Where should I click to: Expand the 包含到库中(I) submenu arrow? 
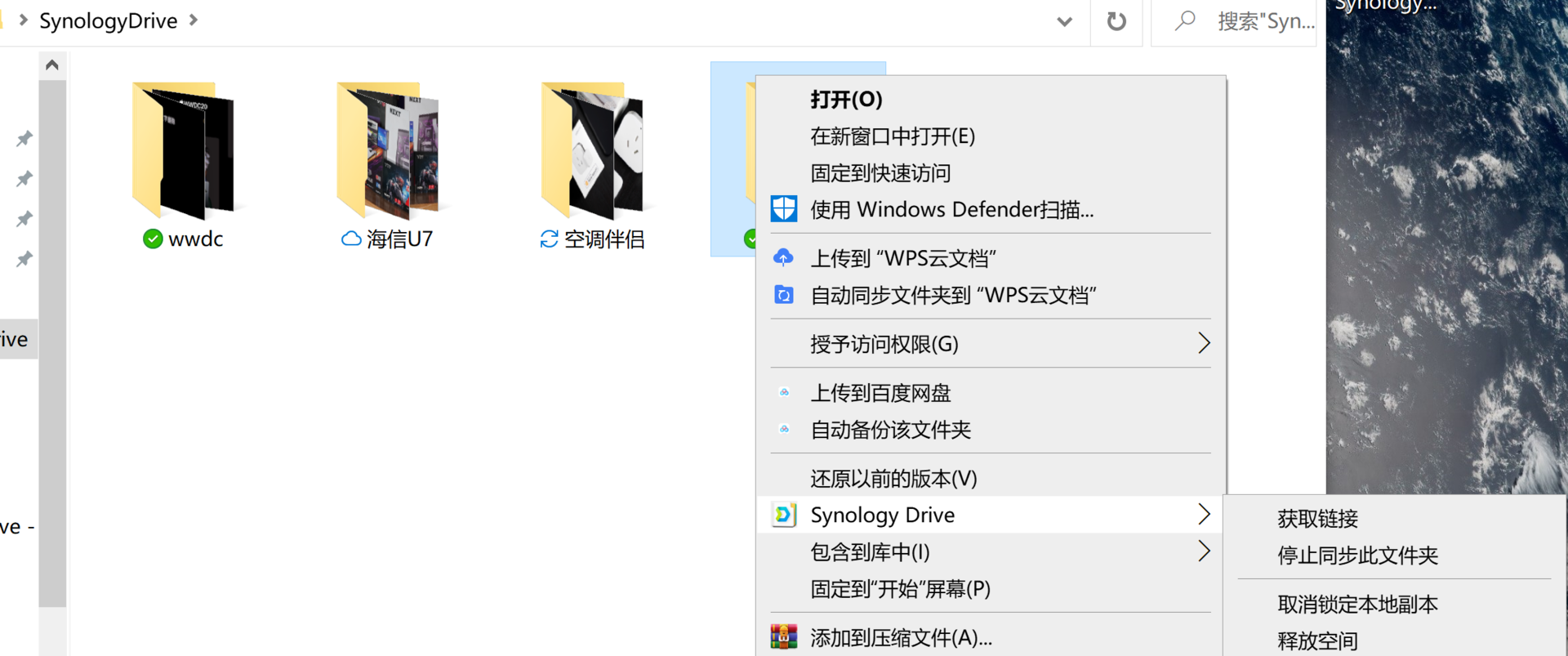pyautogui.click(x=1203, y=551)
